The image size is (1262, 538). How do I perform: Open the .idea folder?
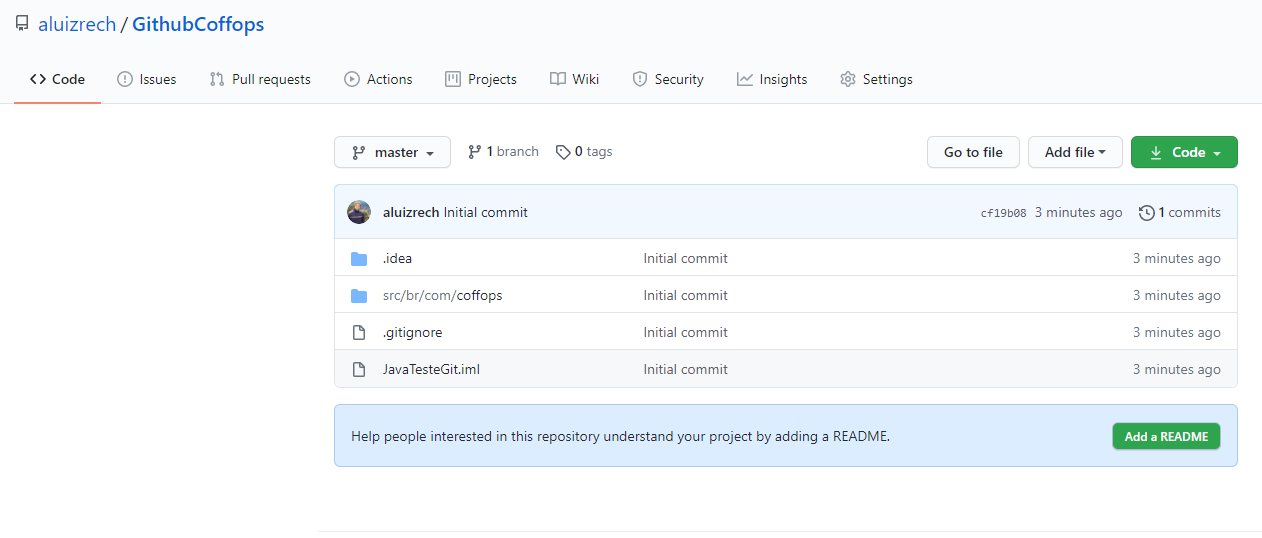pyautogui.click(x=397, y=258)
